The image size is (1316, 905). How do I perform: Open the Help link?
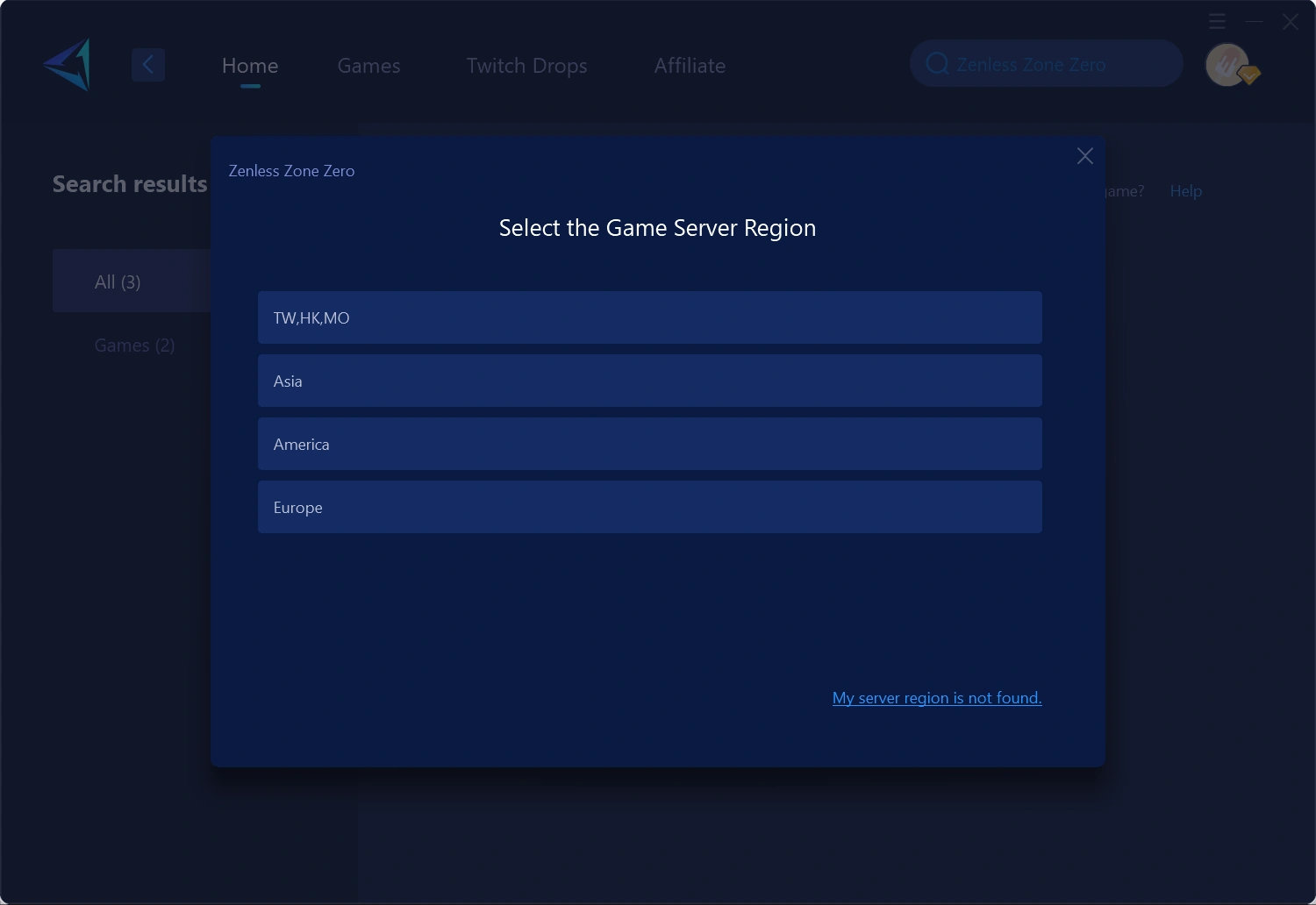(1185, 191)
